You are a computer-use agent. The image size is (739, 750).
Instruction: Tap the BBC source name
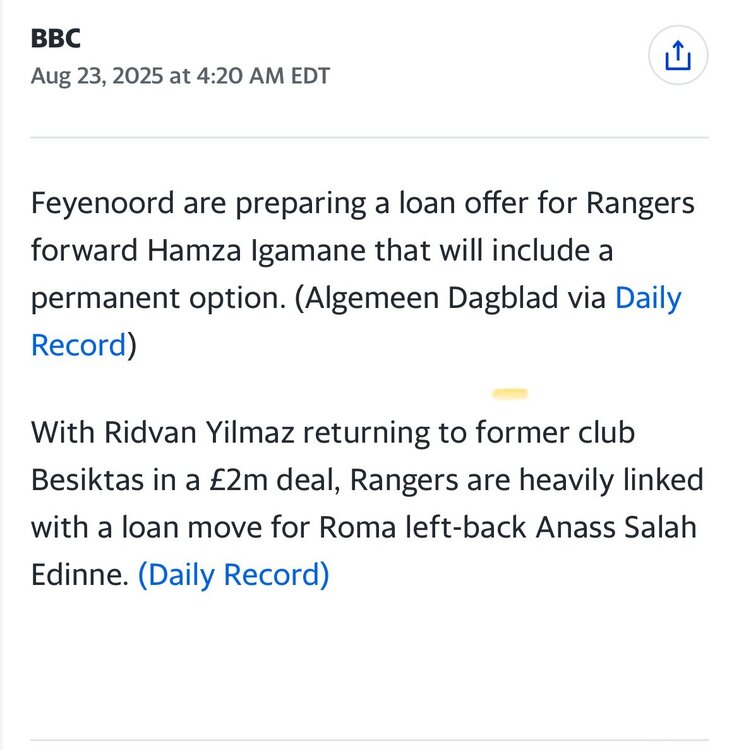coord(56,39)
